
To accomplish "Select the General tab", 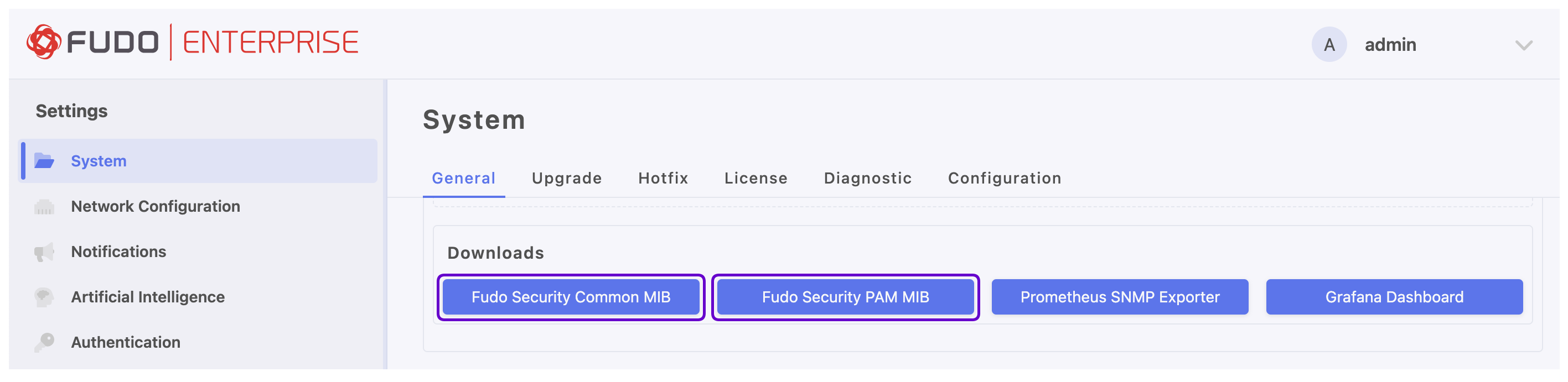I will pos(463,178).
